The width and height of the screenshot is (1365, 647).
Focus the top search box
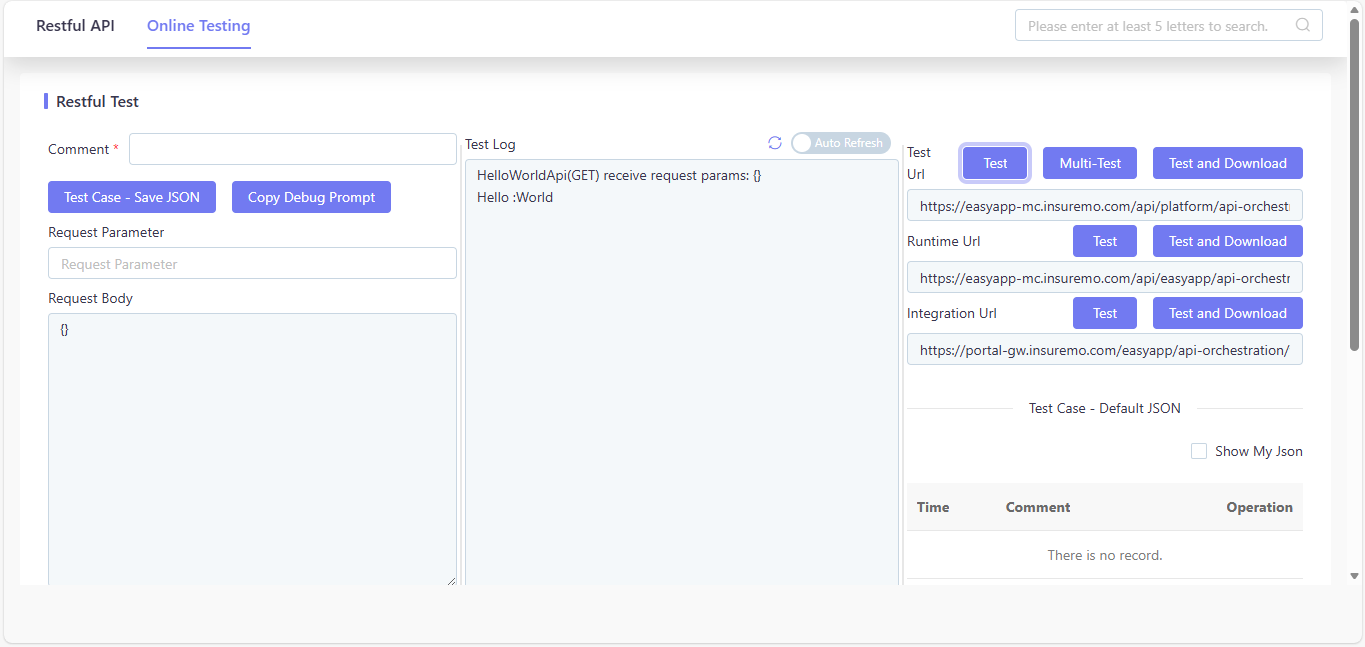click(x=1168, y=26)
